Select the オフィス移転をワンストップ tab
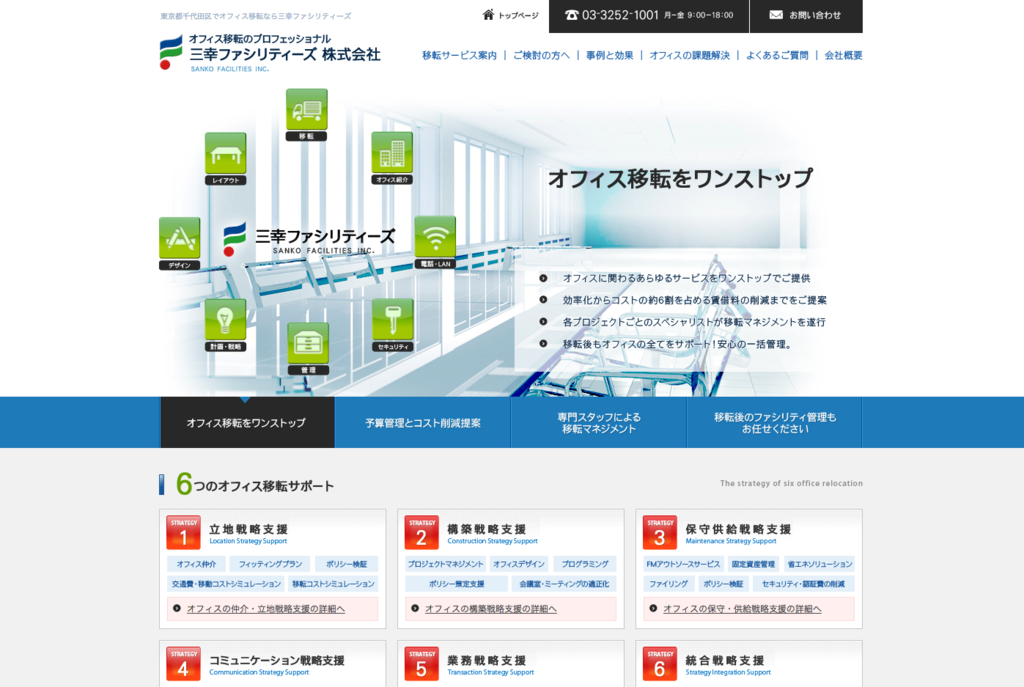This screenshot has width=1024, height=687. tap(248, 423)
